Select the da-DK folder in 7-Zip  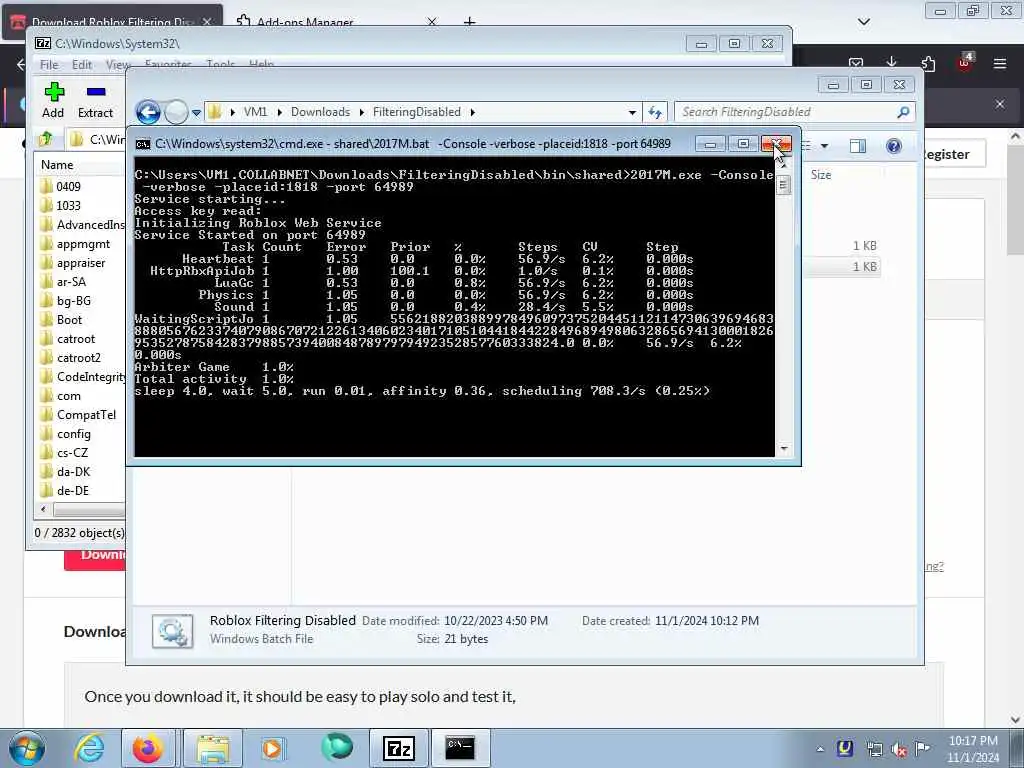click(x=73, y=472)
